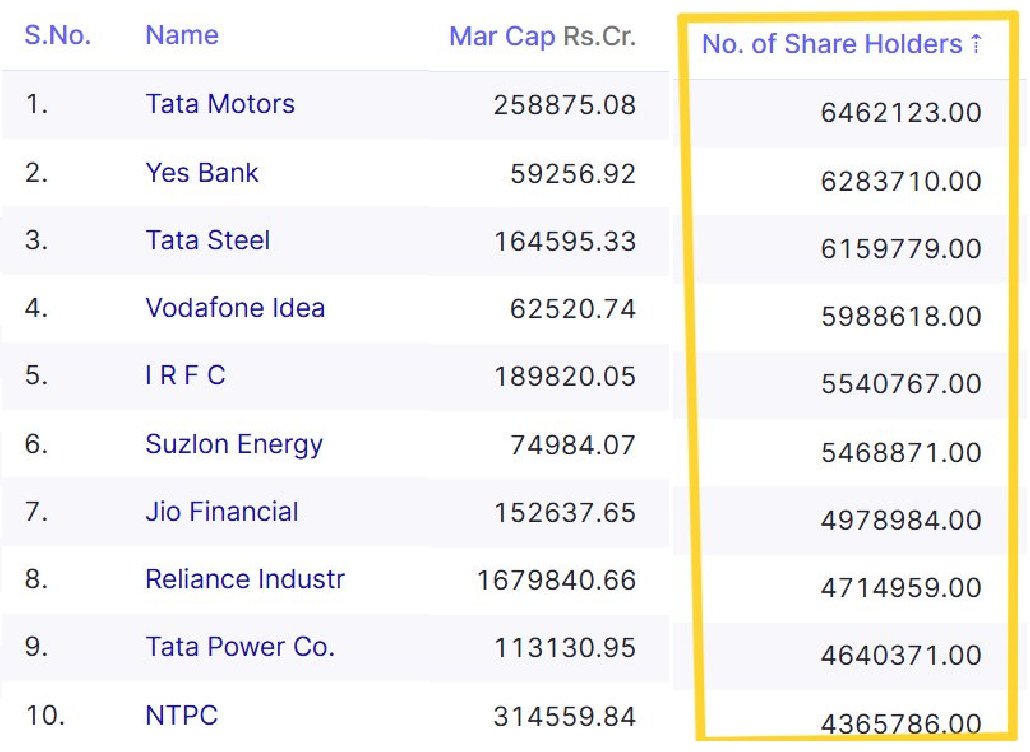Open the Tata Power Co. link
Viewport: 1030px width, 752px height.
tap(240, 647)
